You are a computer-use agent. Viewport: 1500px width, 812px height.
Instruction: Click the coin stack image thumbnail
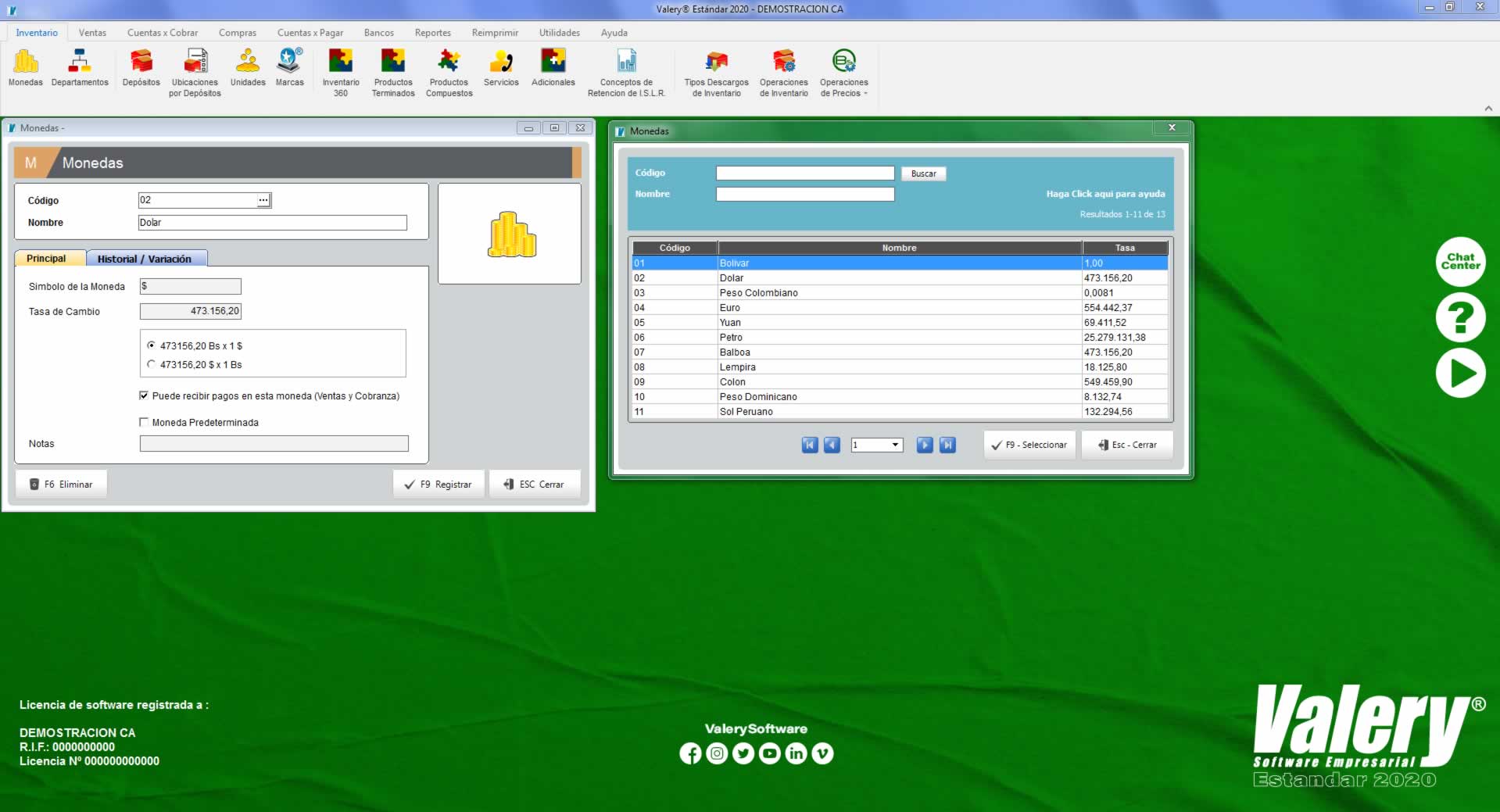(x=512, y=234)
